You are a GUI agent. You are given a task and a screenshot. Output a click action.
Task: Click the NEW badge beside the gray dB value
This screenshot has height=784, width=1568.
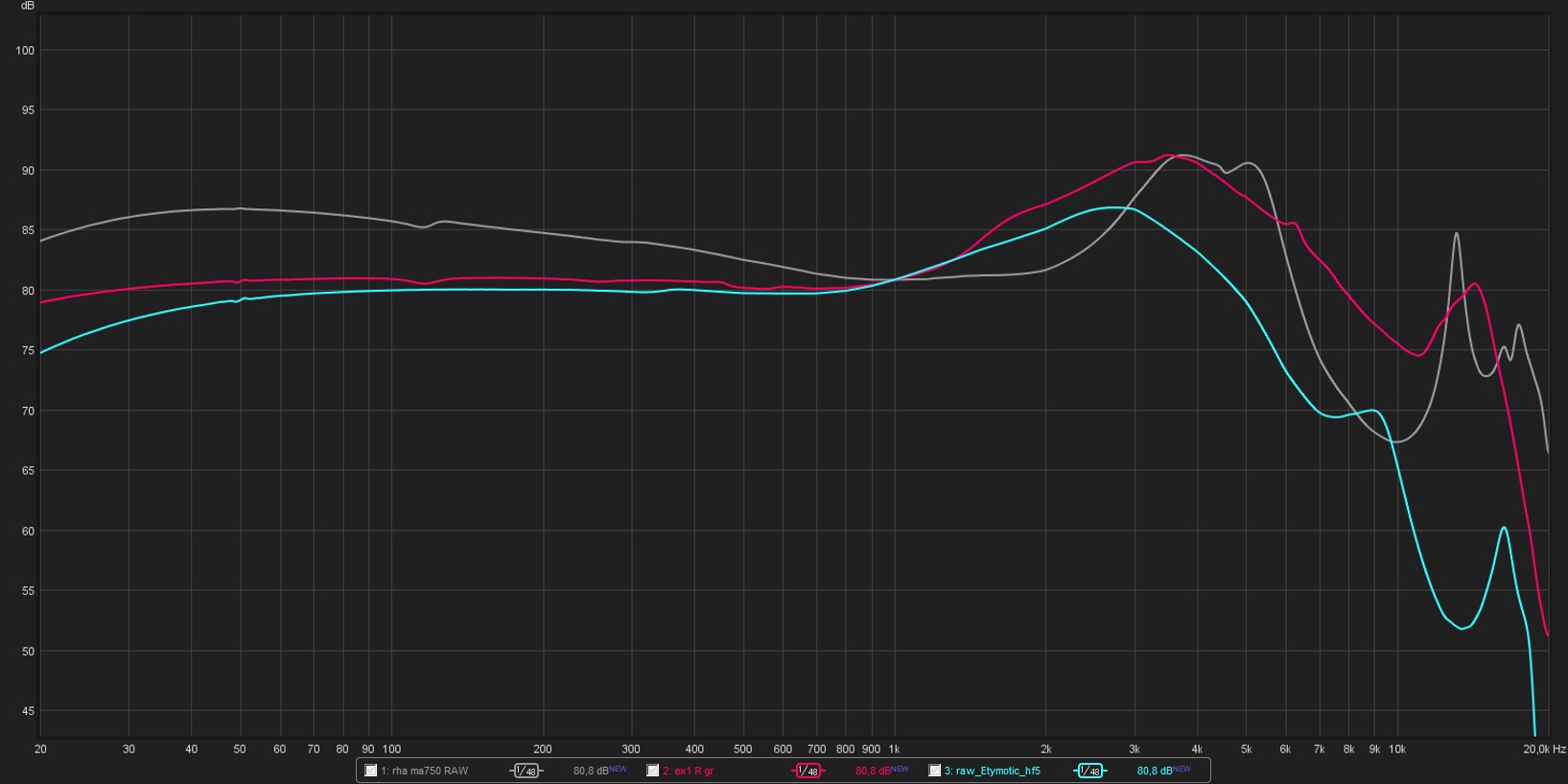[x=618, y=770]
